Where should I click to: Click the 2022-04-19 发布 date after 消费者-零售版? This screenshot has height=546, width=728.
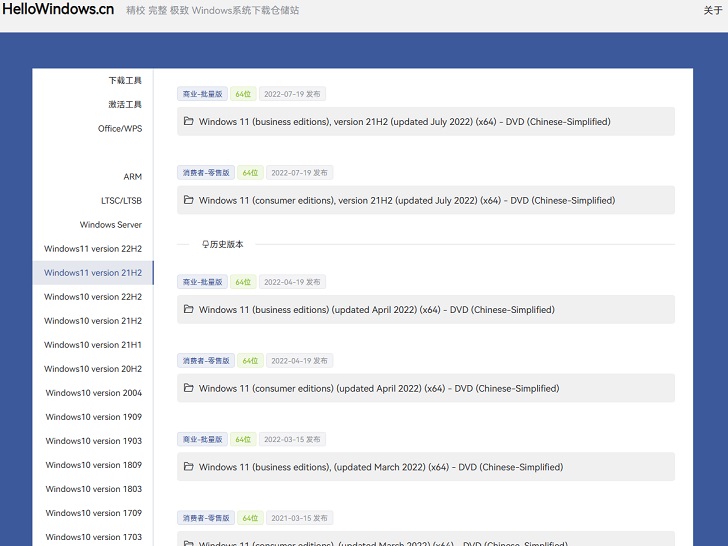[299, 361]
